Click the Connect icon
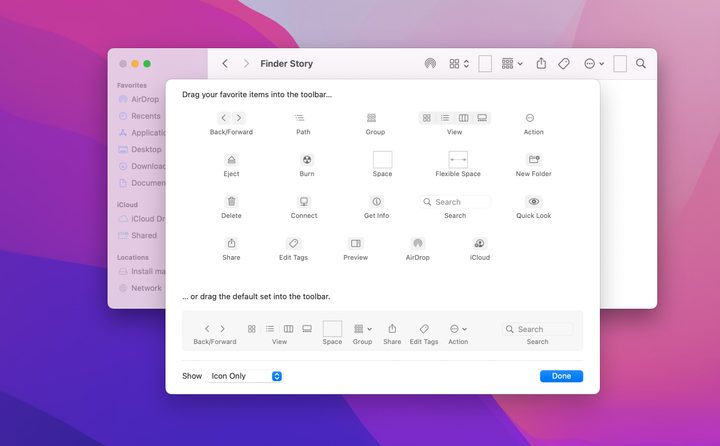Screen dimensions: 720x446 point(304,202)
